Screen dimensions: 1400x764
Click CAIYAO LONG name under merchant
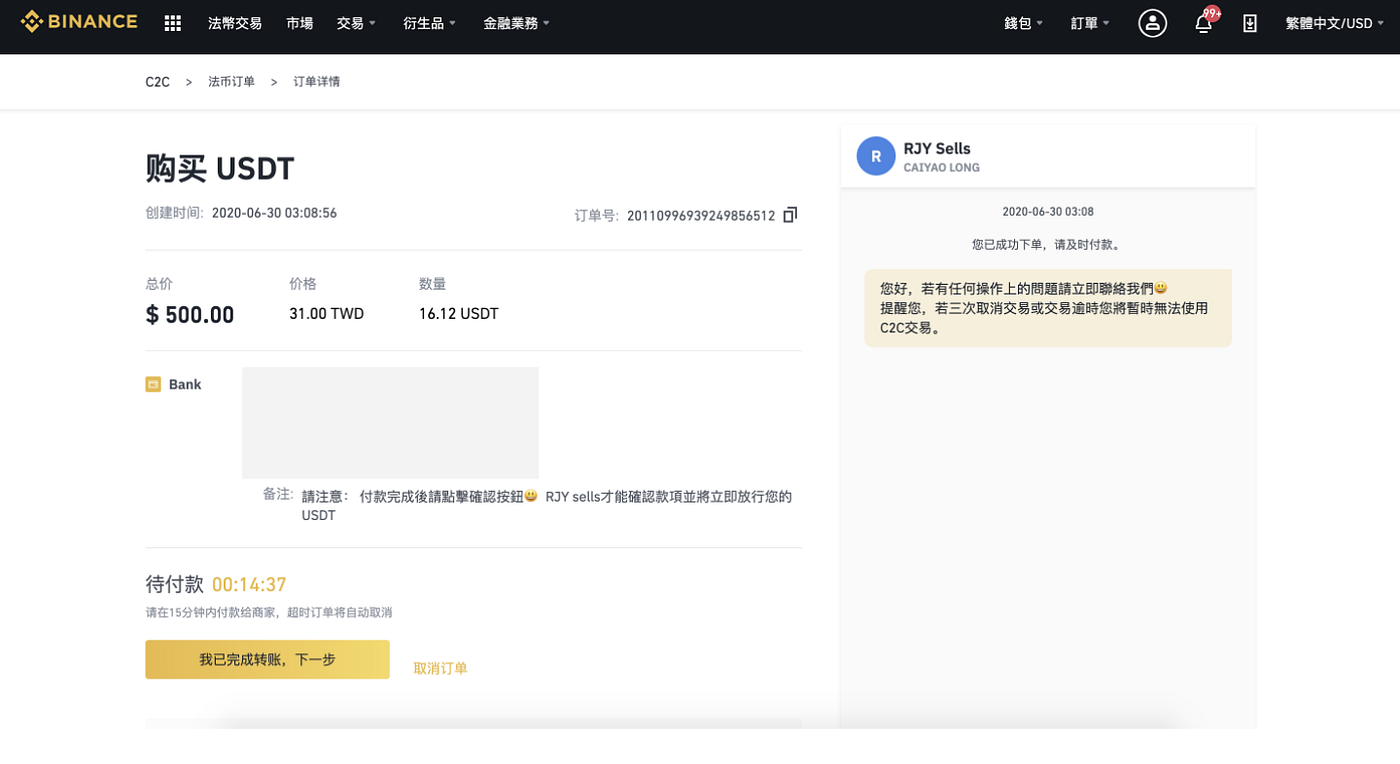click(x=941, y=168)
